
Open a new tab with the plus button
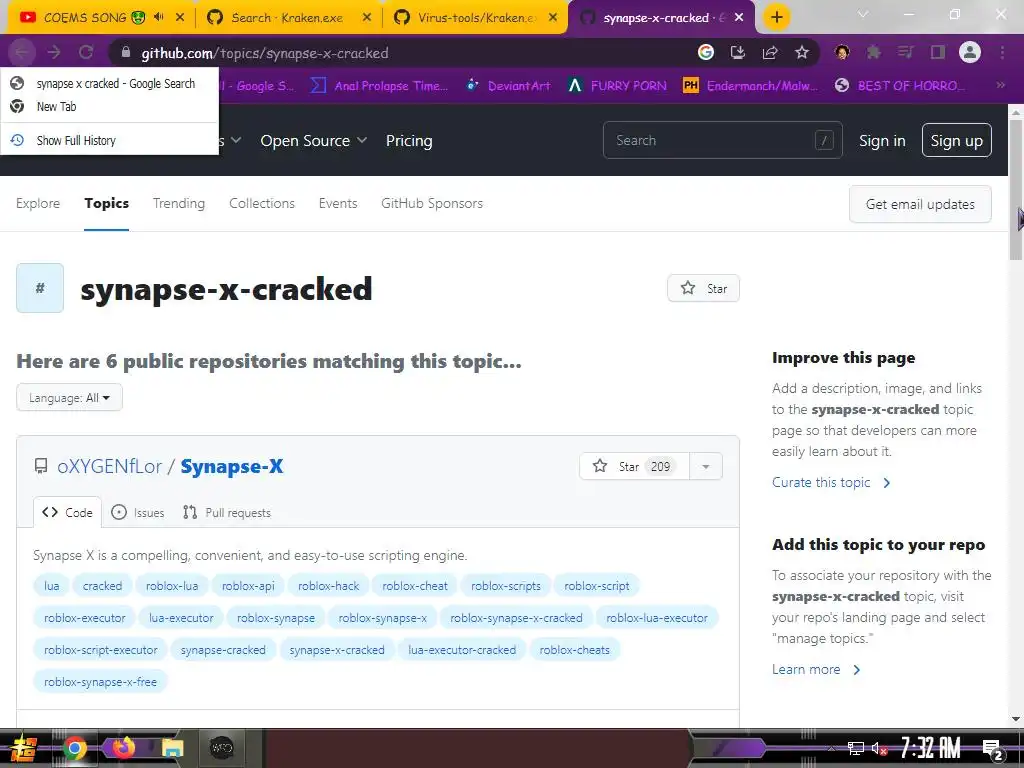click(776, 18)
